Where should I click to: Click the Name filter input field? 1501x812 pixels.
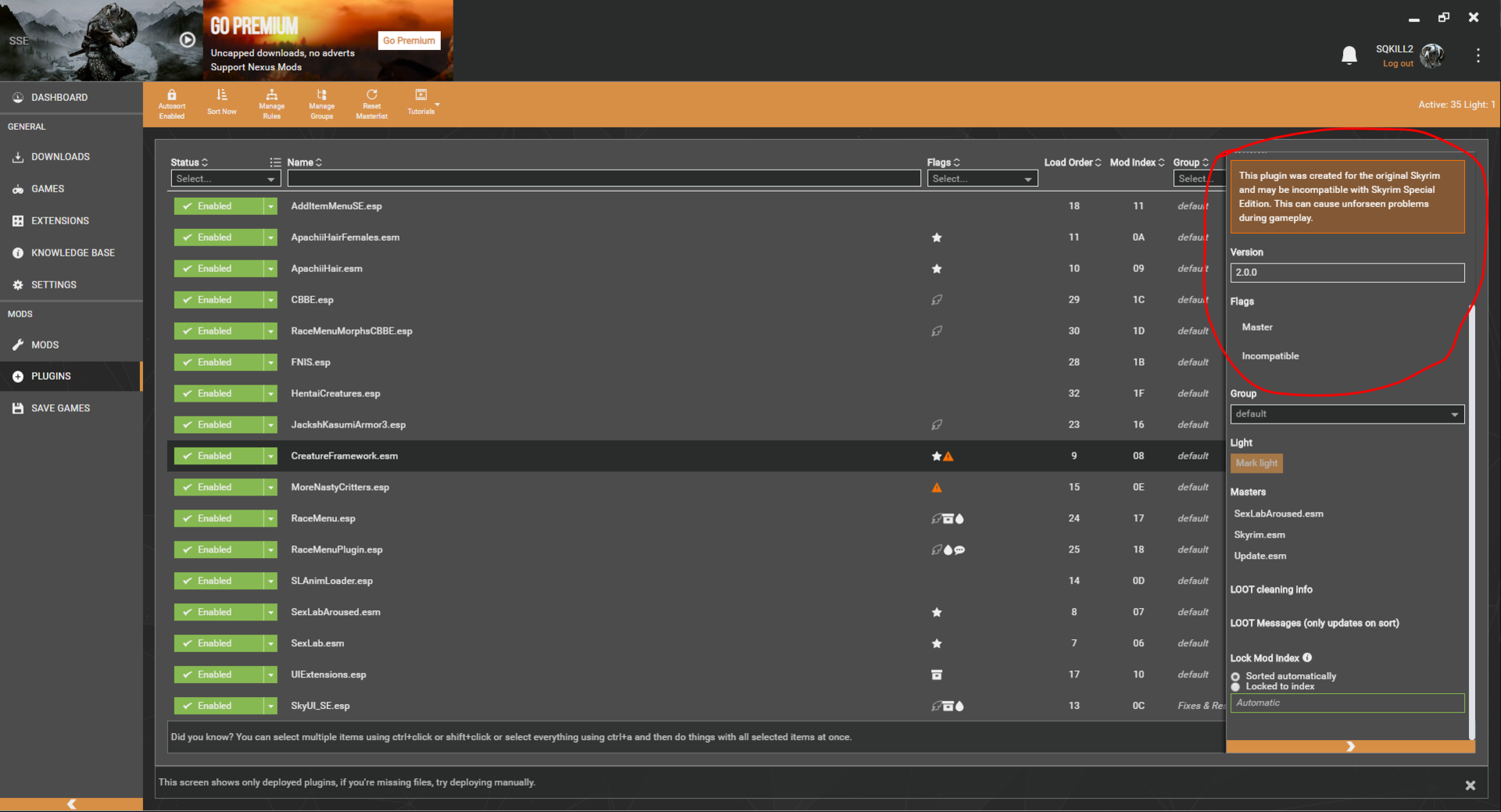pyautogui.click(x=604, y=179)
